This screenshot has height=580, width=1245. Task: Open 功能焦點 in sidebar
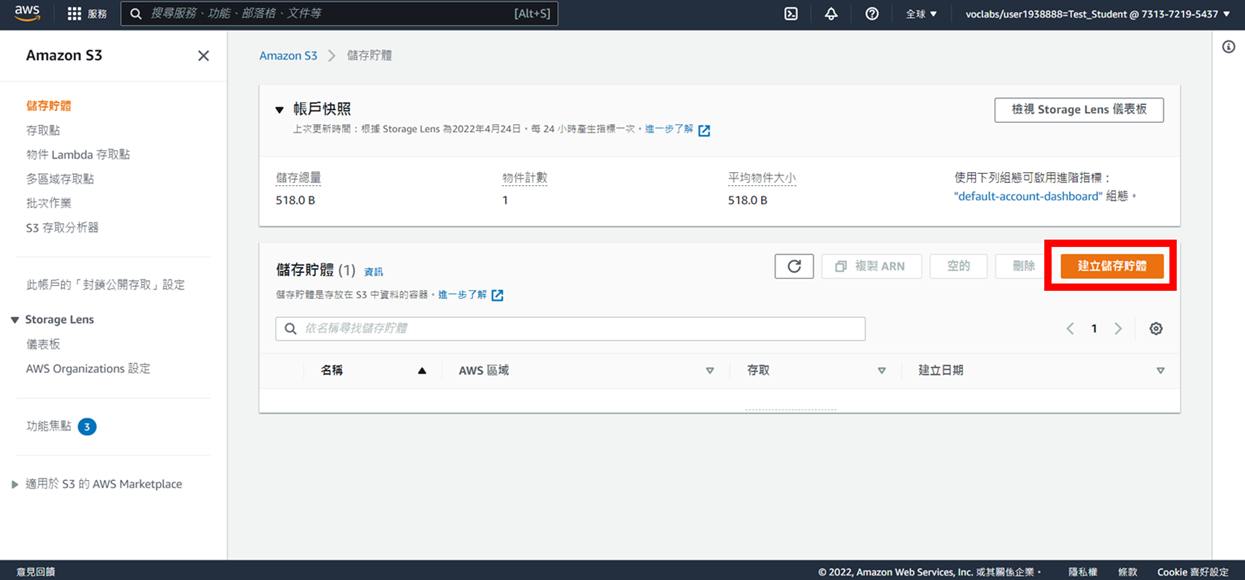[x=49, y=426]
